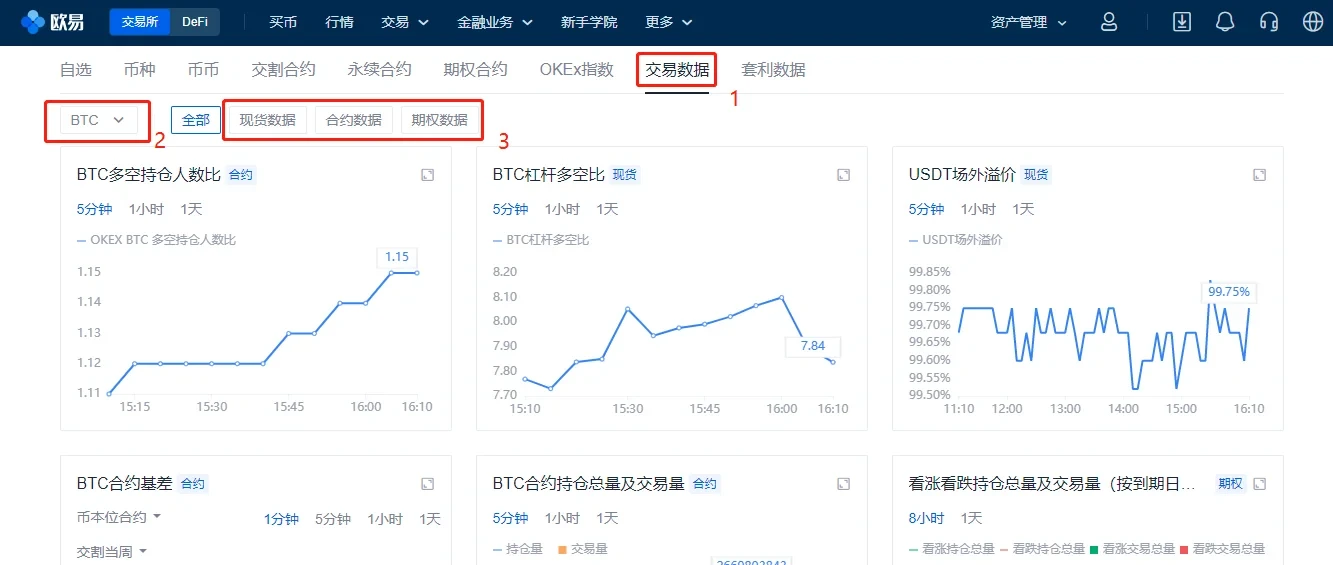Switch to the 套利数据 tab
This screenshot has height=565, width=1333.
pos(773,70)
